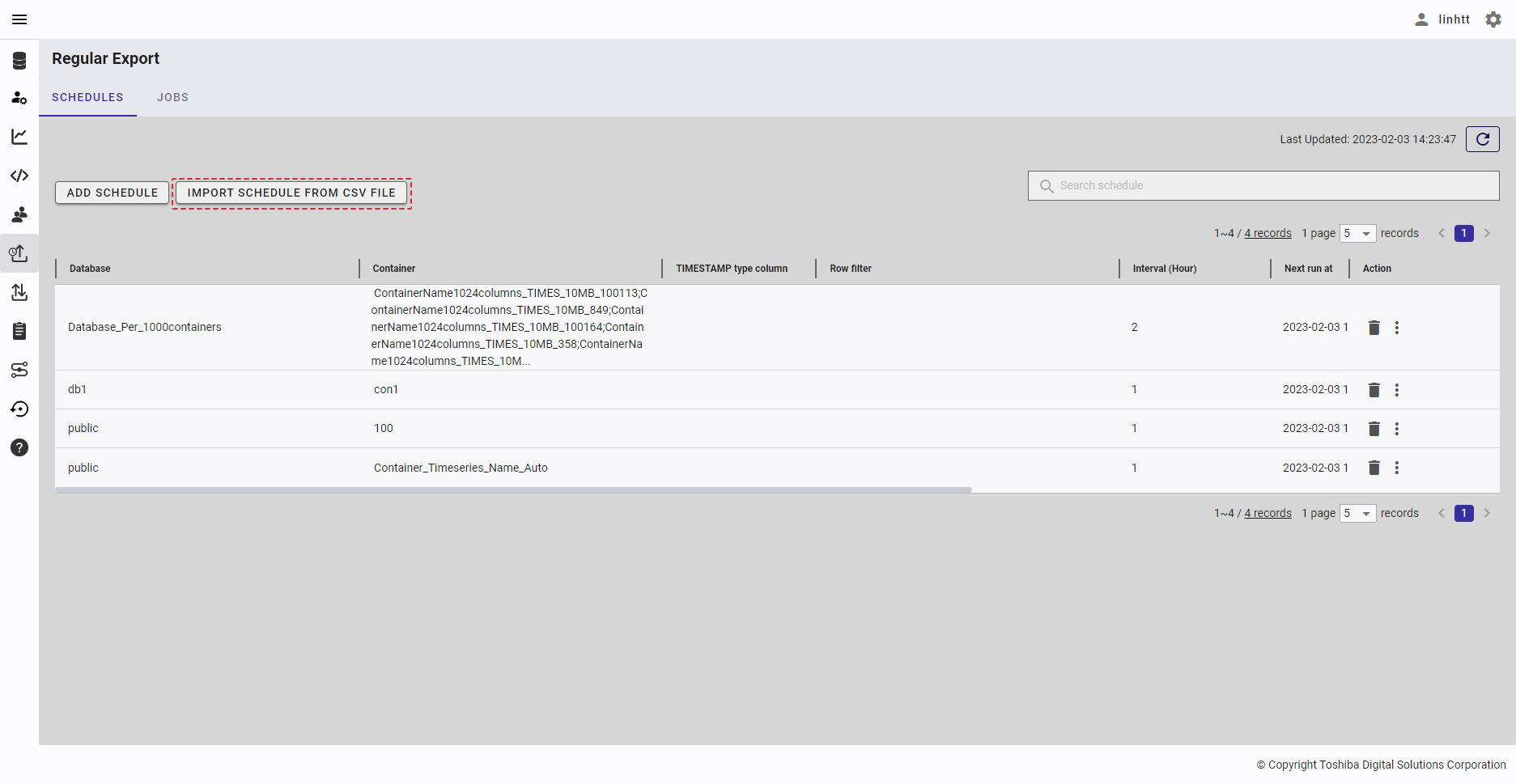Image resolution: width=1516 pixels, height=784 pixels.
Task: Open the user settings sidebar icon
Action: (19, 98)
